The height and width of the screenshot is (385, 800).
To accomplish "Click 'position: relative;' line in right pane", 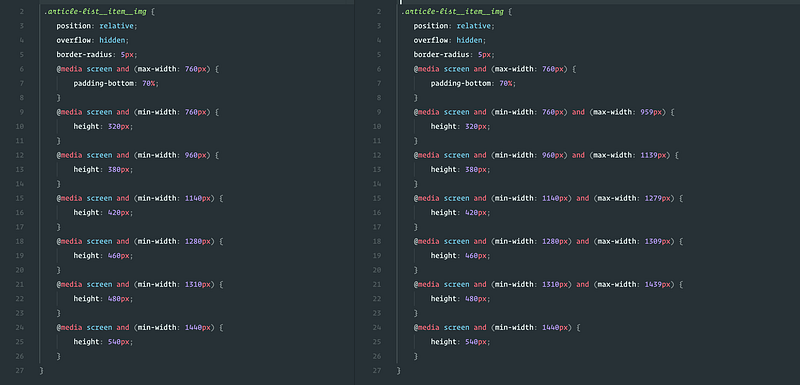I will pyautogui.click(x=454, y=26).
